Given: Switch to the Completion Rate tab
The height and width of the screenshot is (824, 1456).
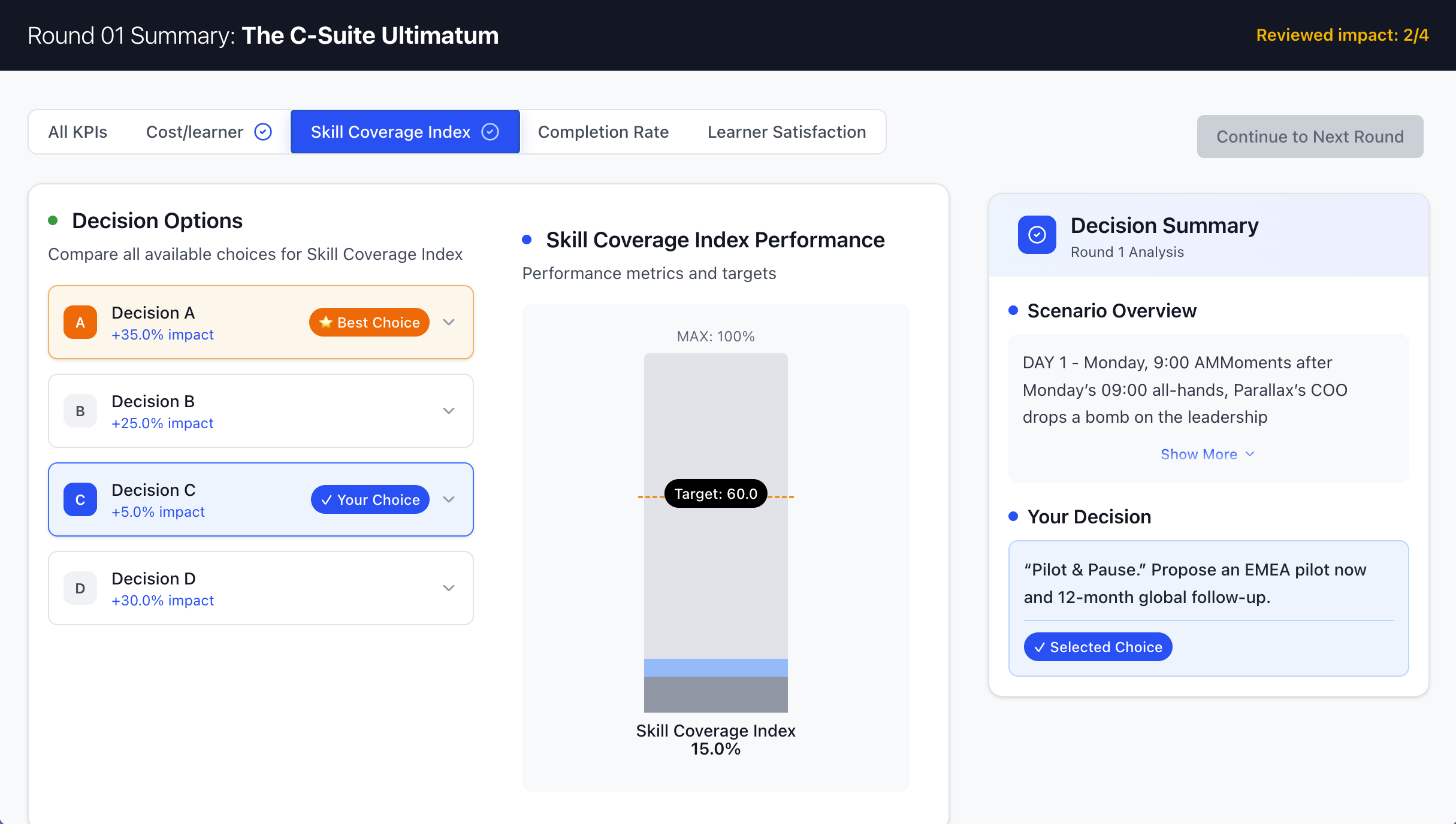Looking at the screenshot, I should [x=603, y=132].
